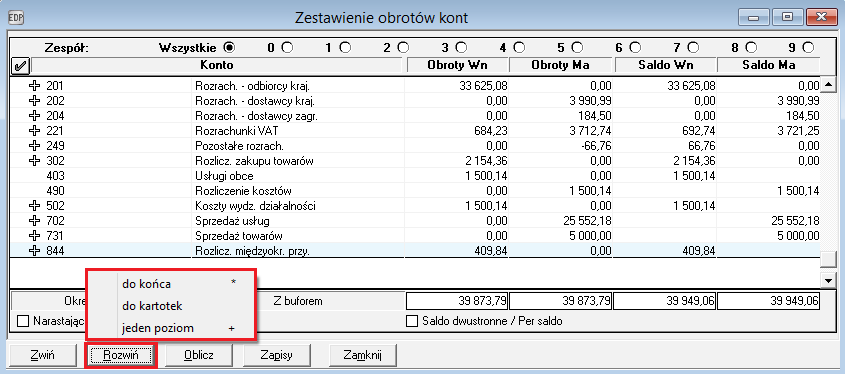Image resolution: width=845 pixels, height=374 pixels.
Task: Select Zespół radio button 1
Action: (345, 47)
